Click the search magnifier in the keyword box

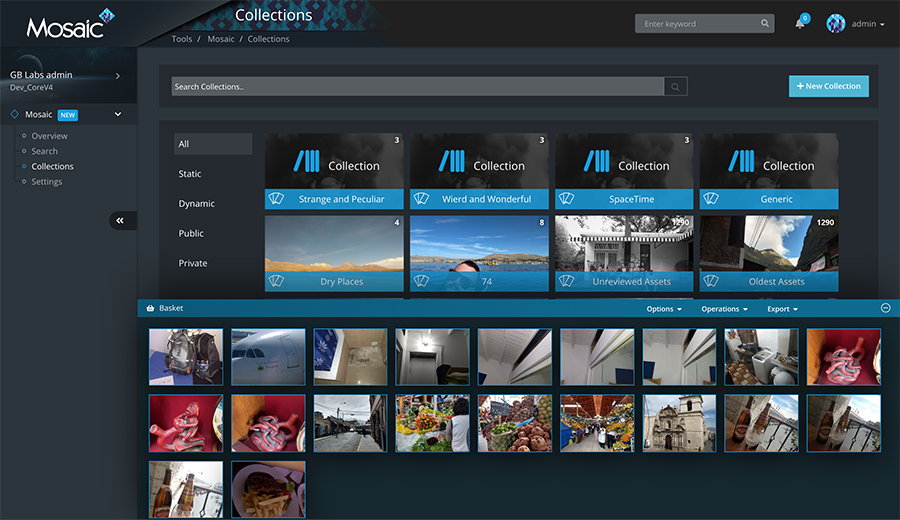pos(765,24)
